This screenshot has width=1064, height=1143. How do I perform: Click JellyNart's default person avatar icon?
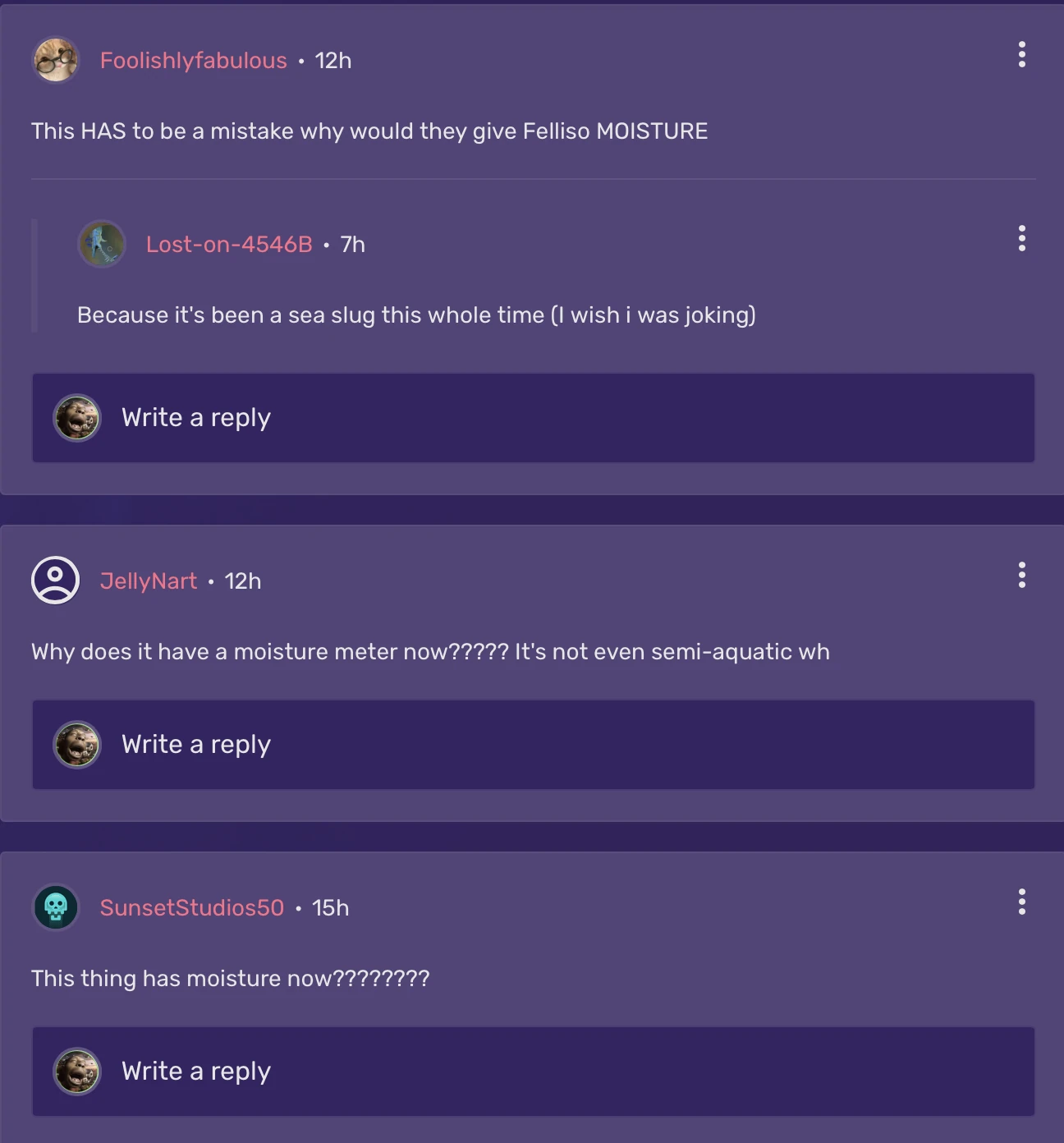(x=54, y=580)
